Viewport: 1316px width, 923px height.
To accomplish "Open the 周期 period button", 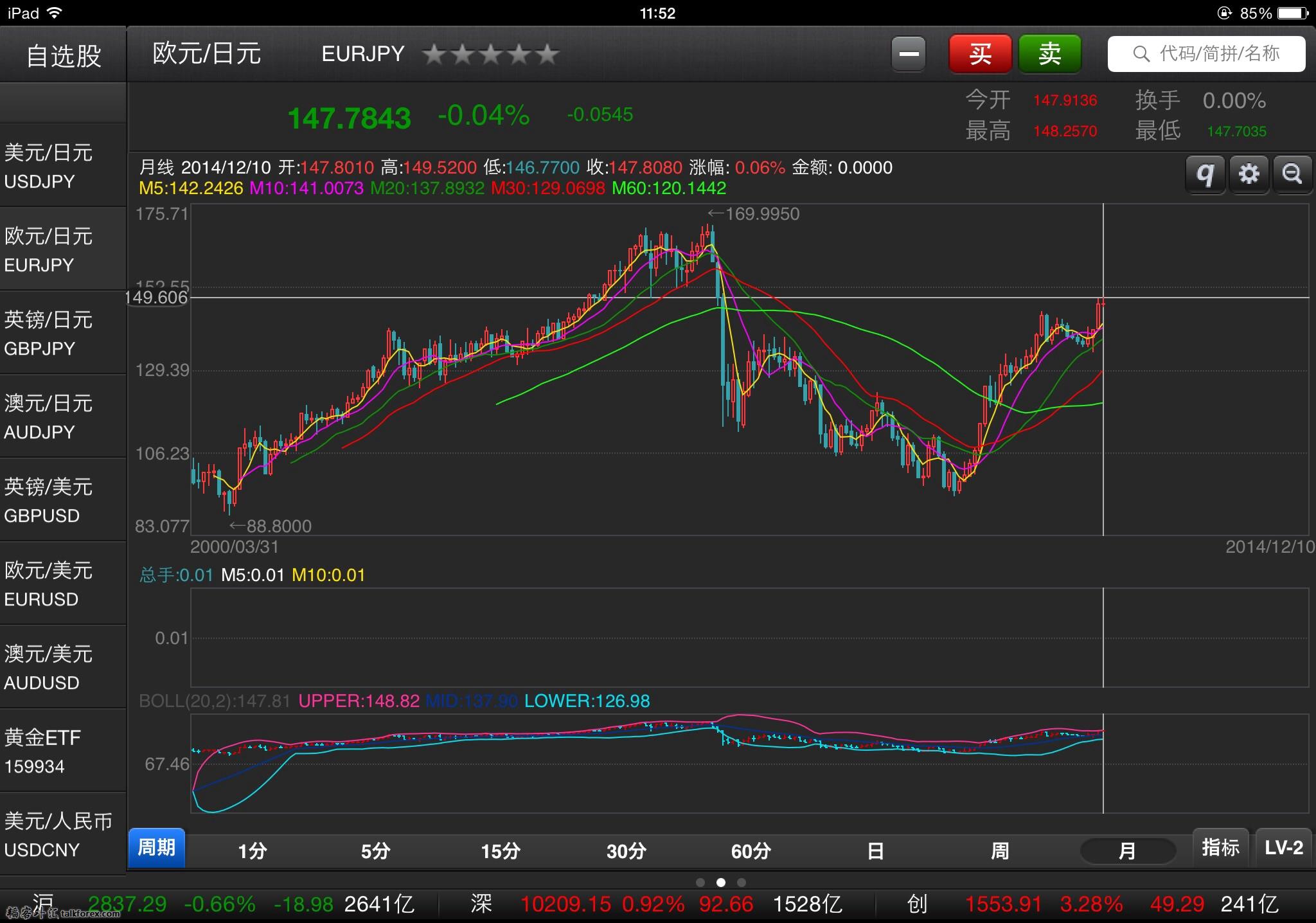I will click(156, 848).
